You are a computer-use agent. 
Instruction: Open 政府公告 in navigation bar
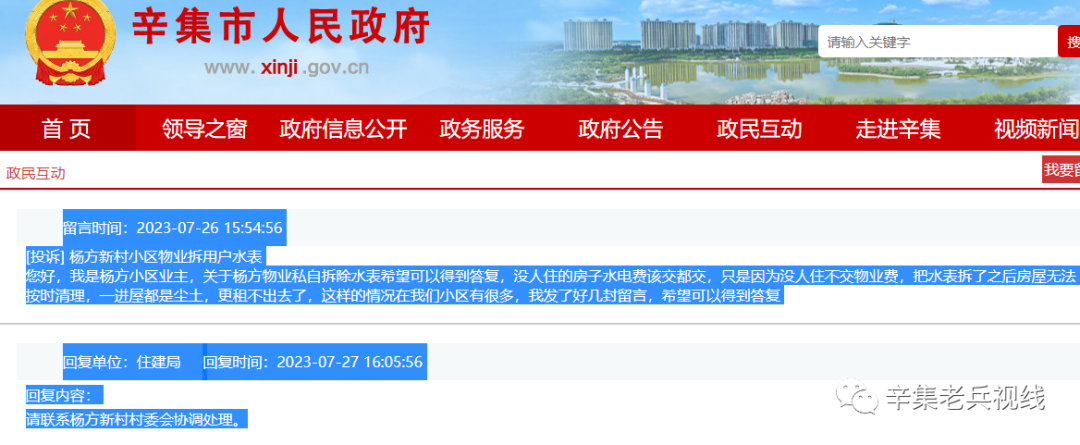pyautogui.click(x=621, y=129)
